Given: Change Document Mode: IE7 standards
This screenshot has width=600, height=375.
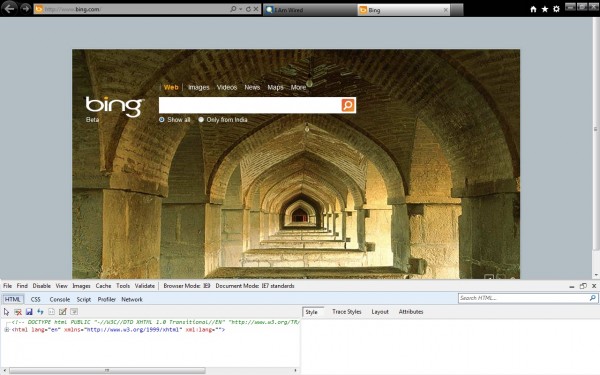Looking at the screenshot, I should point(255,286).
